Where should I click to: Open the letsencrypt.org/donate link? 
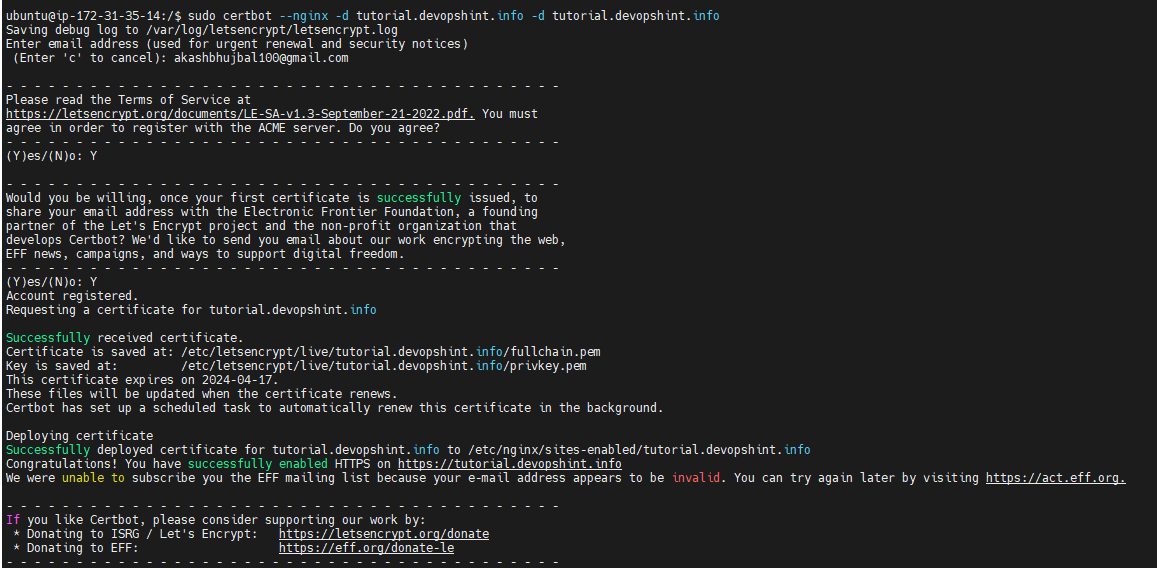pyautogui.click(x=384, y=534)
